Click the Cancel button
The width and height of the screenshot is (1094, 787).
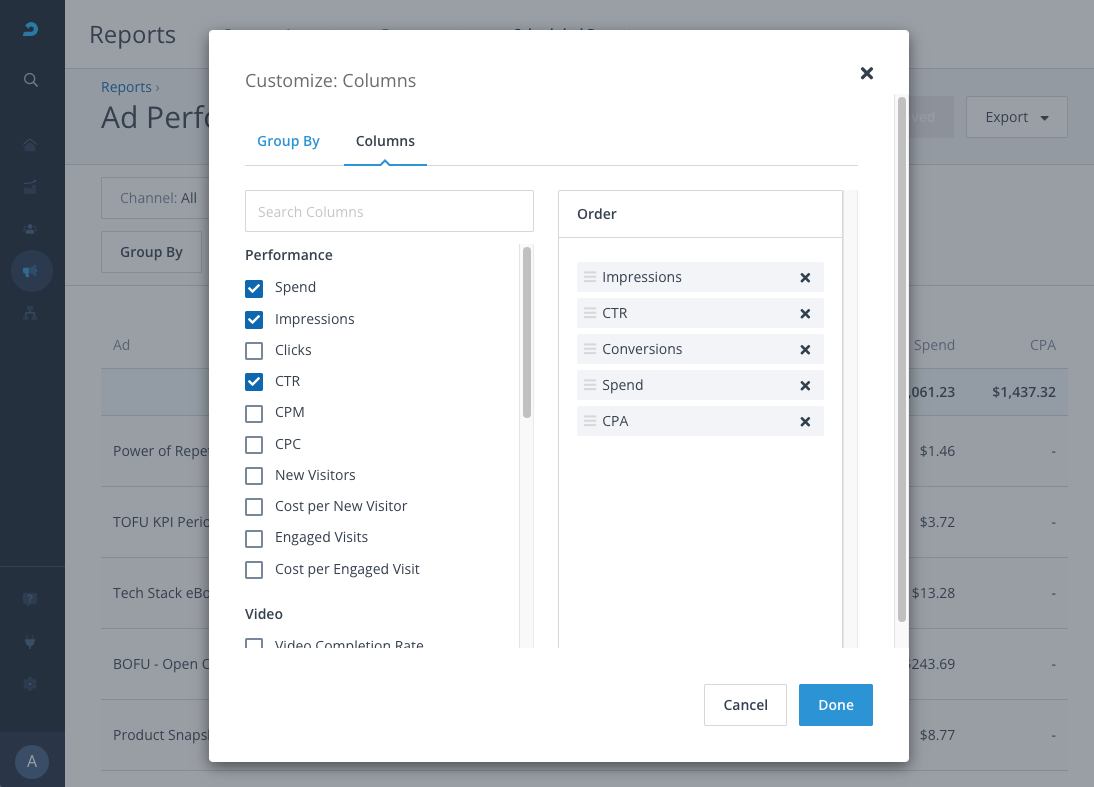pyautogui.click(x=745, y=705)
